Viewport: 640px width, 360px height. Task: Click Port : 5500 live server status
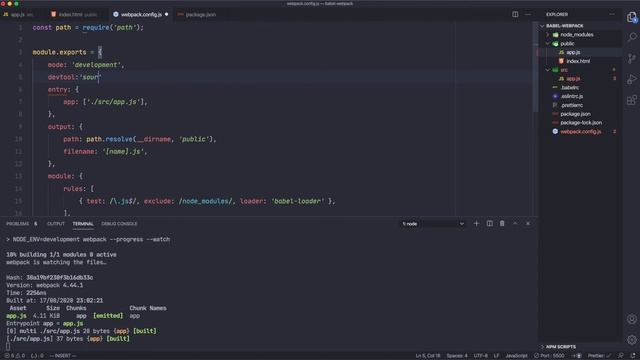coord(549,356)
